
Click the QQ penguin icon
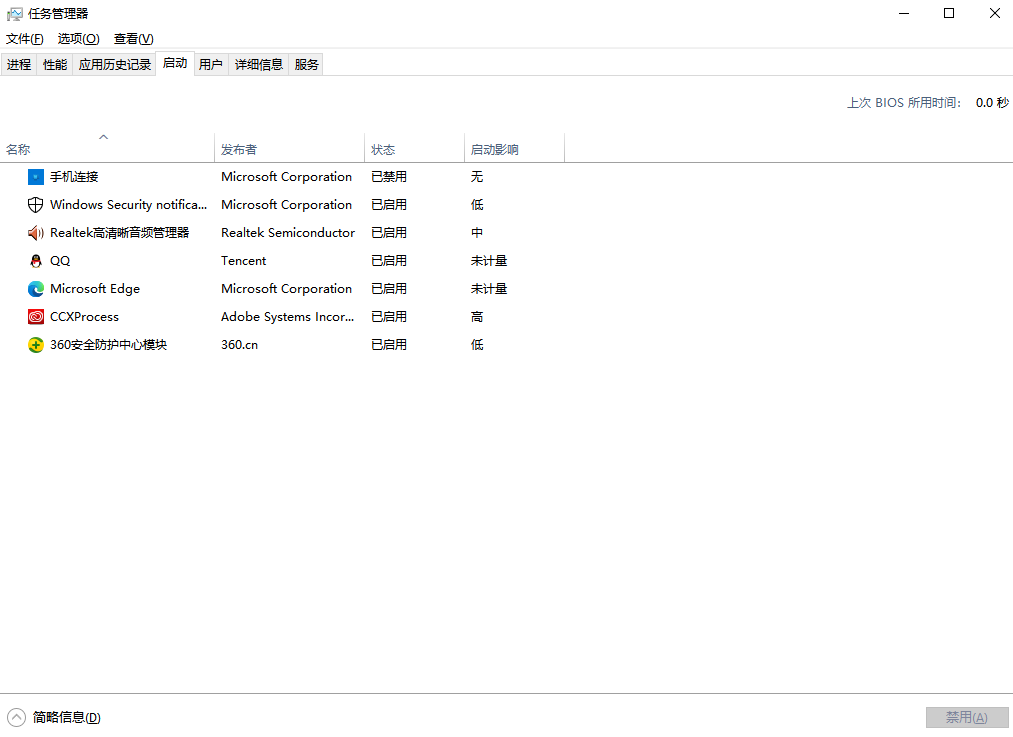[x=36, y=261]
